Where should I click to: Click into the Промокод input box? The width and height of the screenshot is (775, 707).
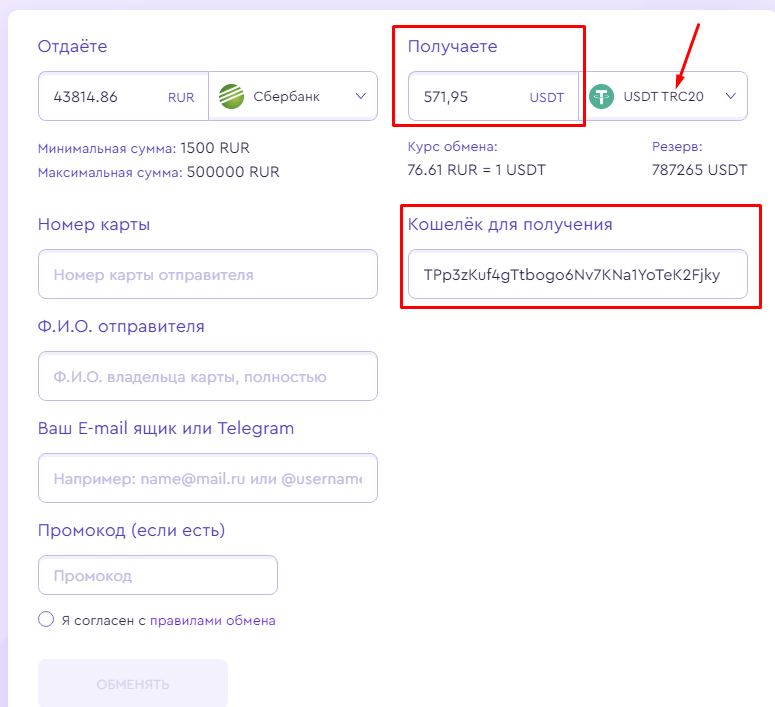157,575
